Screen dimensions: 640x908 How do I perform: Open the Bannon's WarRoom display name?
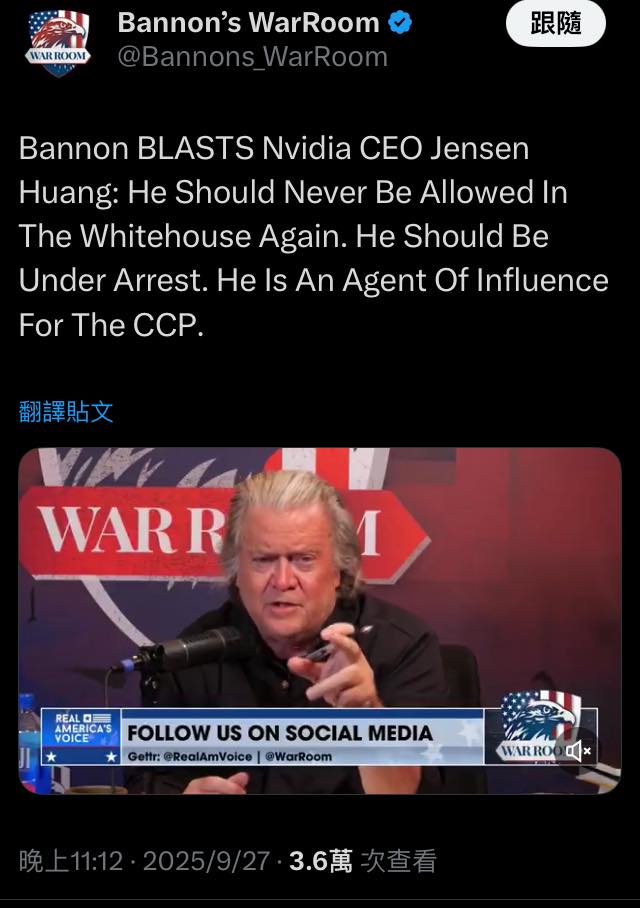pos(248,23)
